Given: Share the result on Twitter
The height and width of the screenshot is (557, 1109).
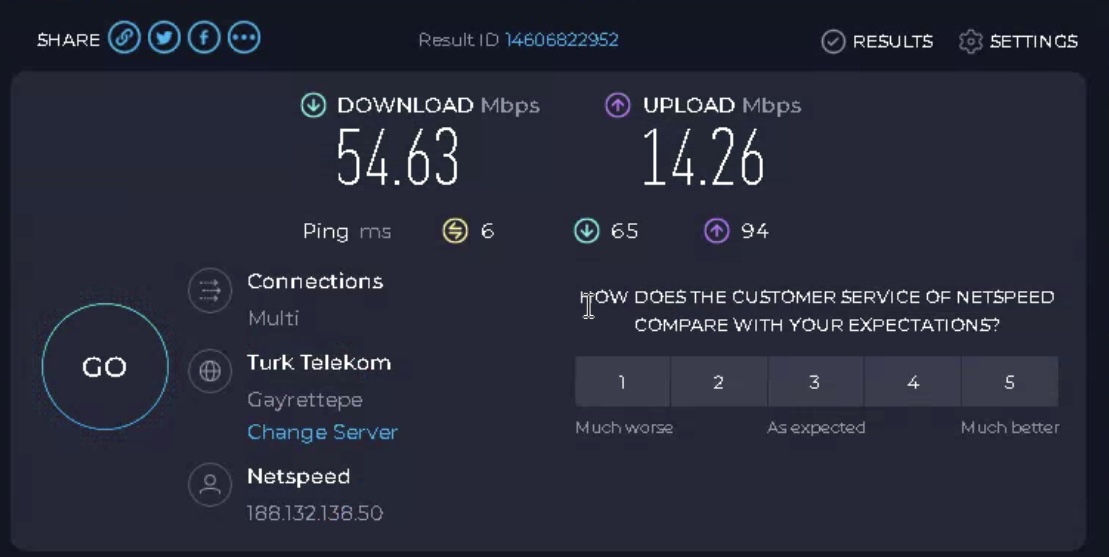Looking at the screenshot, I should coord(164,39).
